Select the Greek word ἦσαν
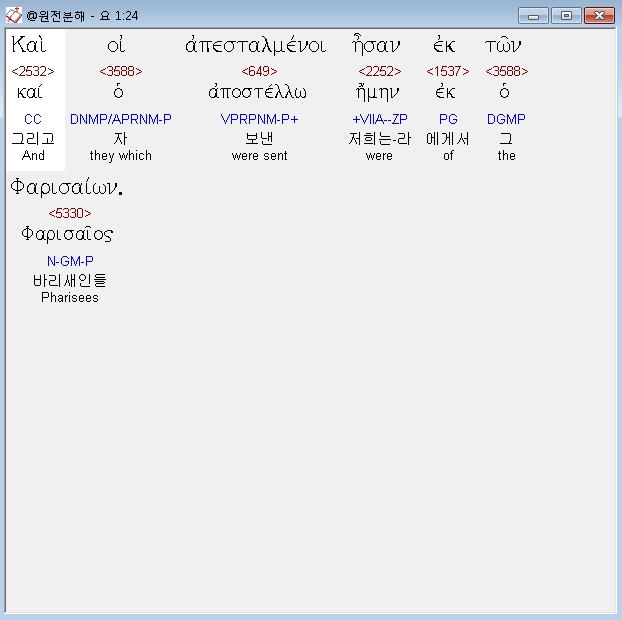Screen dimensions: 622x620 pos(376,44)
